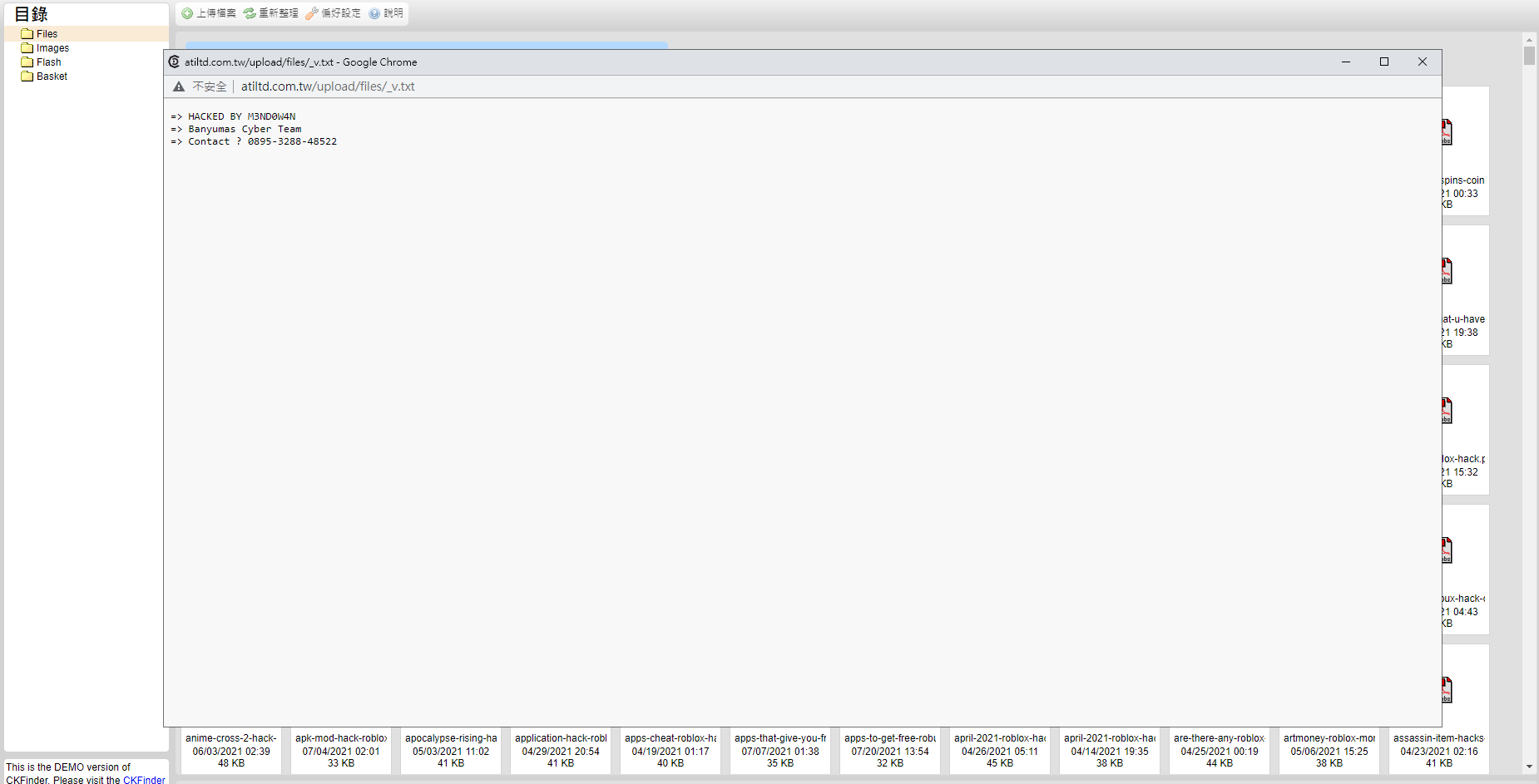The width and height of the screenshot is (1539, 784).
Task: Click the Chrome window favicon in title bar
Action: click(x=174, y=62)
